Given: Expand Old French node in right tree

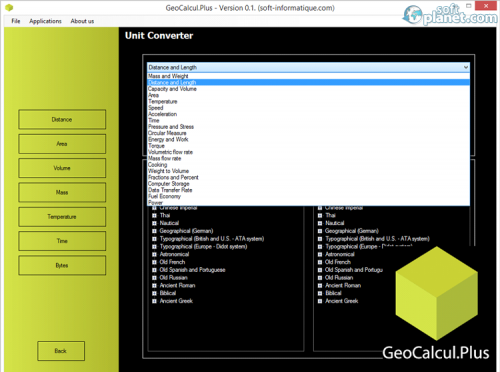Looking at the screenshot, I should pyautogui.click(x=320, y=262).
